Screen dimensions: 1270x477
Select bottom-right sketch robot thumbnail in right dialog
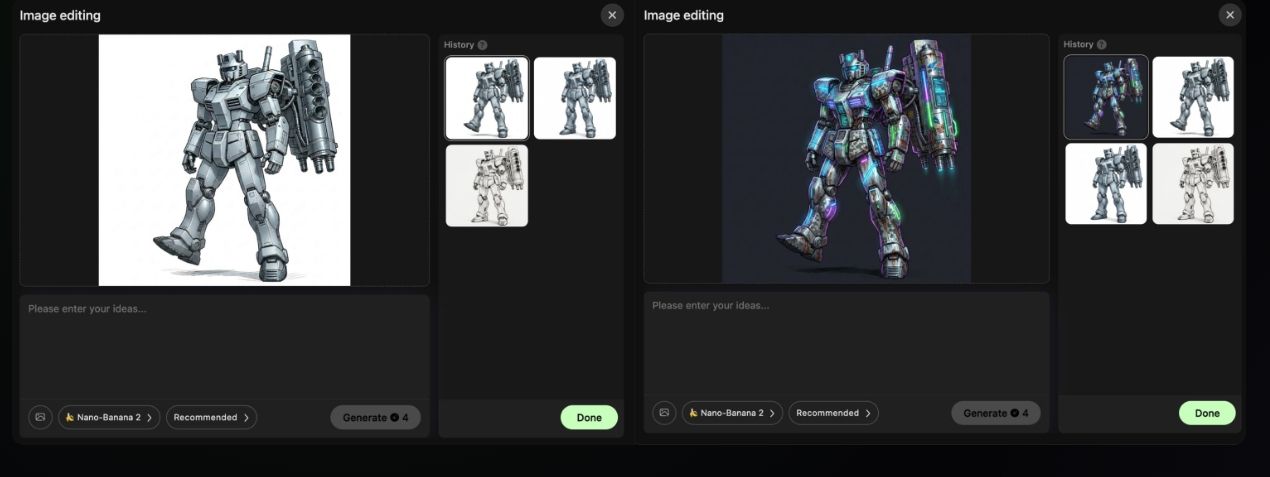pos(1193,184)
